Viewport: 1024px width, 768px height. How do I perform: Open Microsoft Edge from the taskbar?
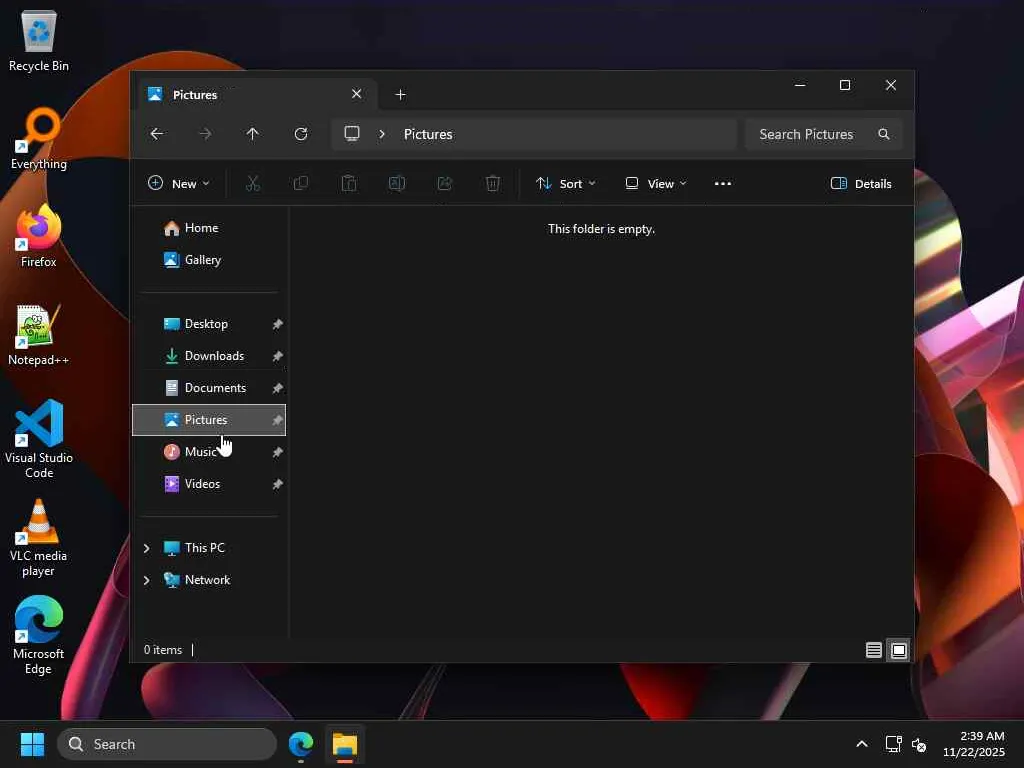tap(301, 744)
